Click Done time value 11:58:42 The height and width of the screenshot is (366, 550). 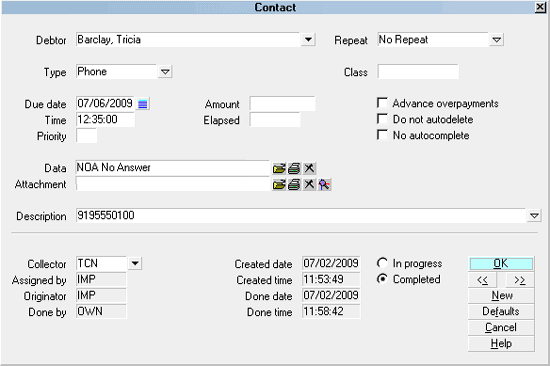331,312
